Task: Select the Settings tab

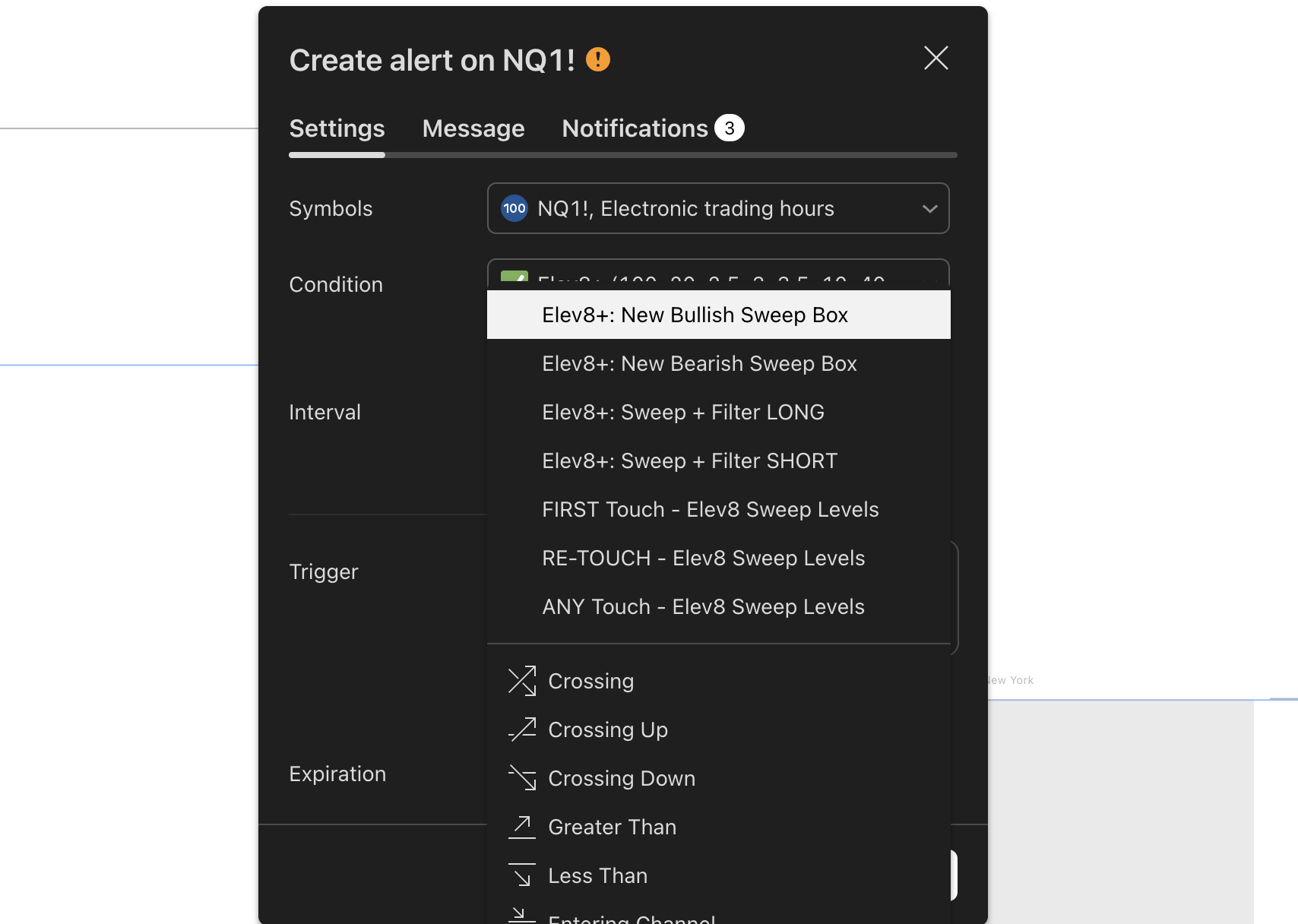Action: click(x=337, y=128)
